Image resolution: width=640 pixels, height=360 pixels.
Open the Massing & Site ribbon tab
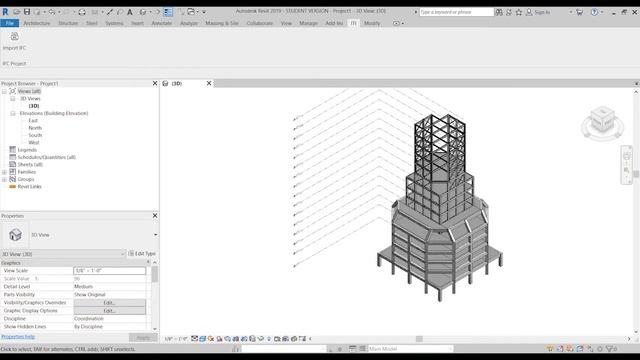222,23
